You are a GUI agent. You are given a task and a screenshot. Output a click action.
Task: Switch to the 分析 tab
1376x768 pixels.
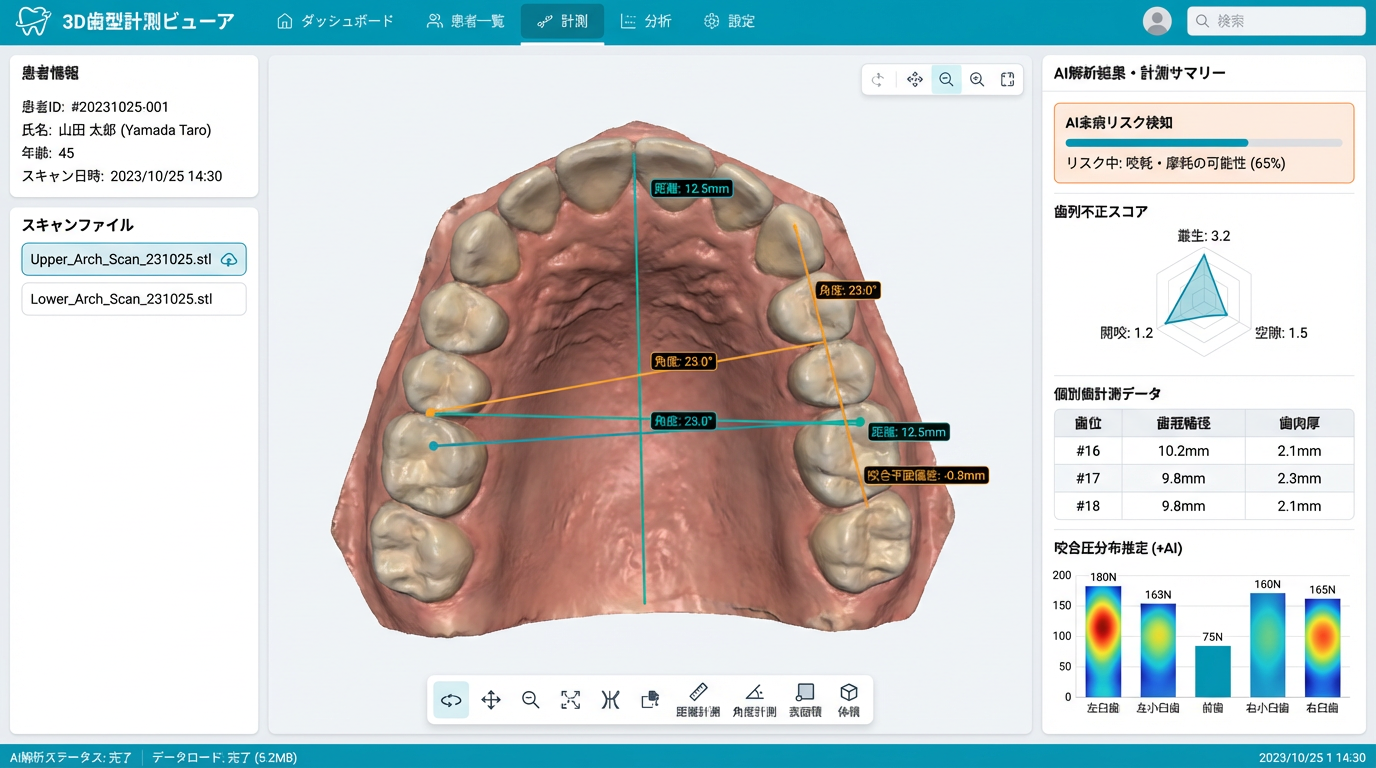point(646,20)
